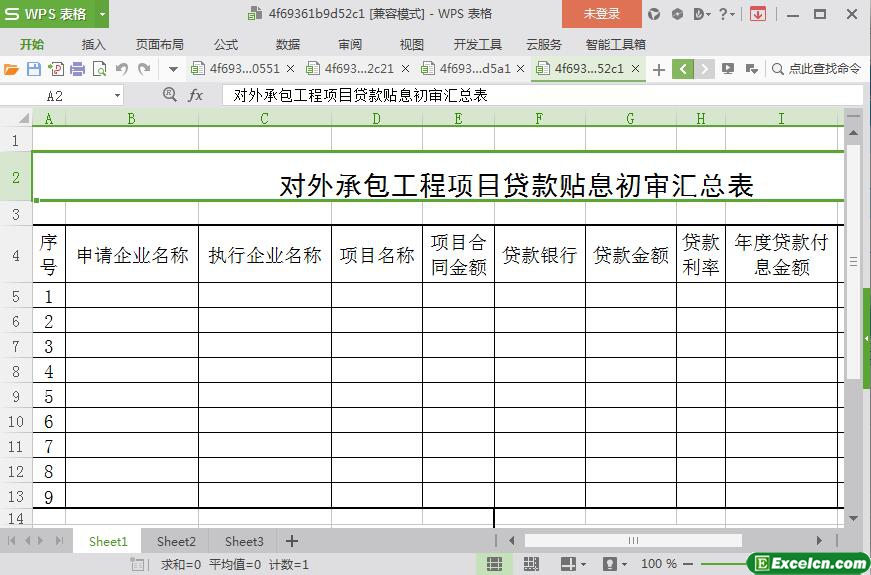
Task: Click the Open folder icon in quick toolbar
Action: [x=11, y=69]
